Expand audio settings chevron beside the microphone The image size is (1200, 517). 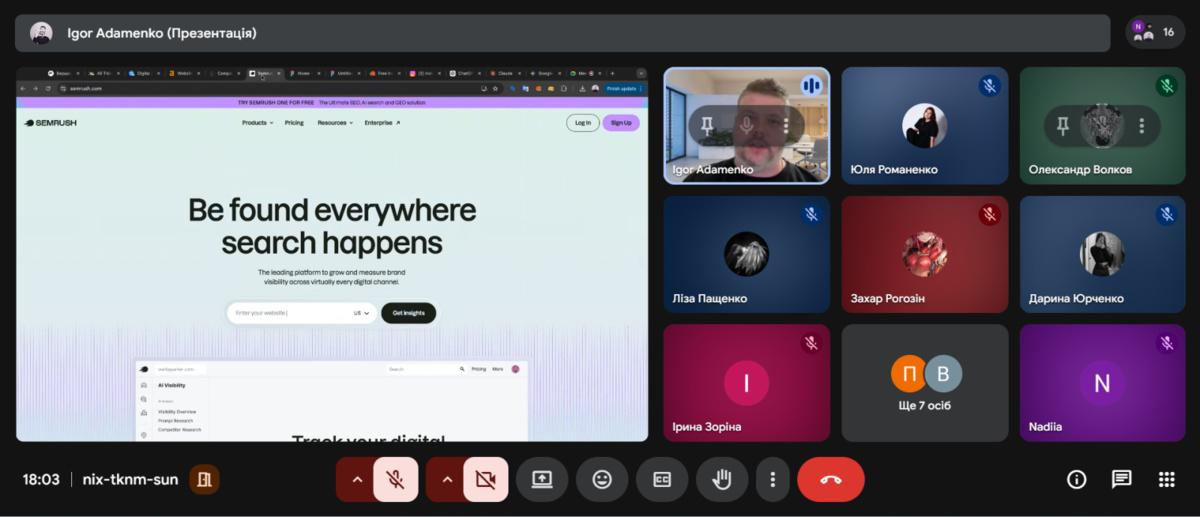pos(356,479)
